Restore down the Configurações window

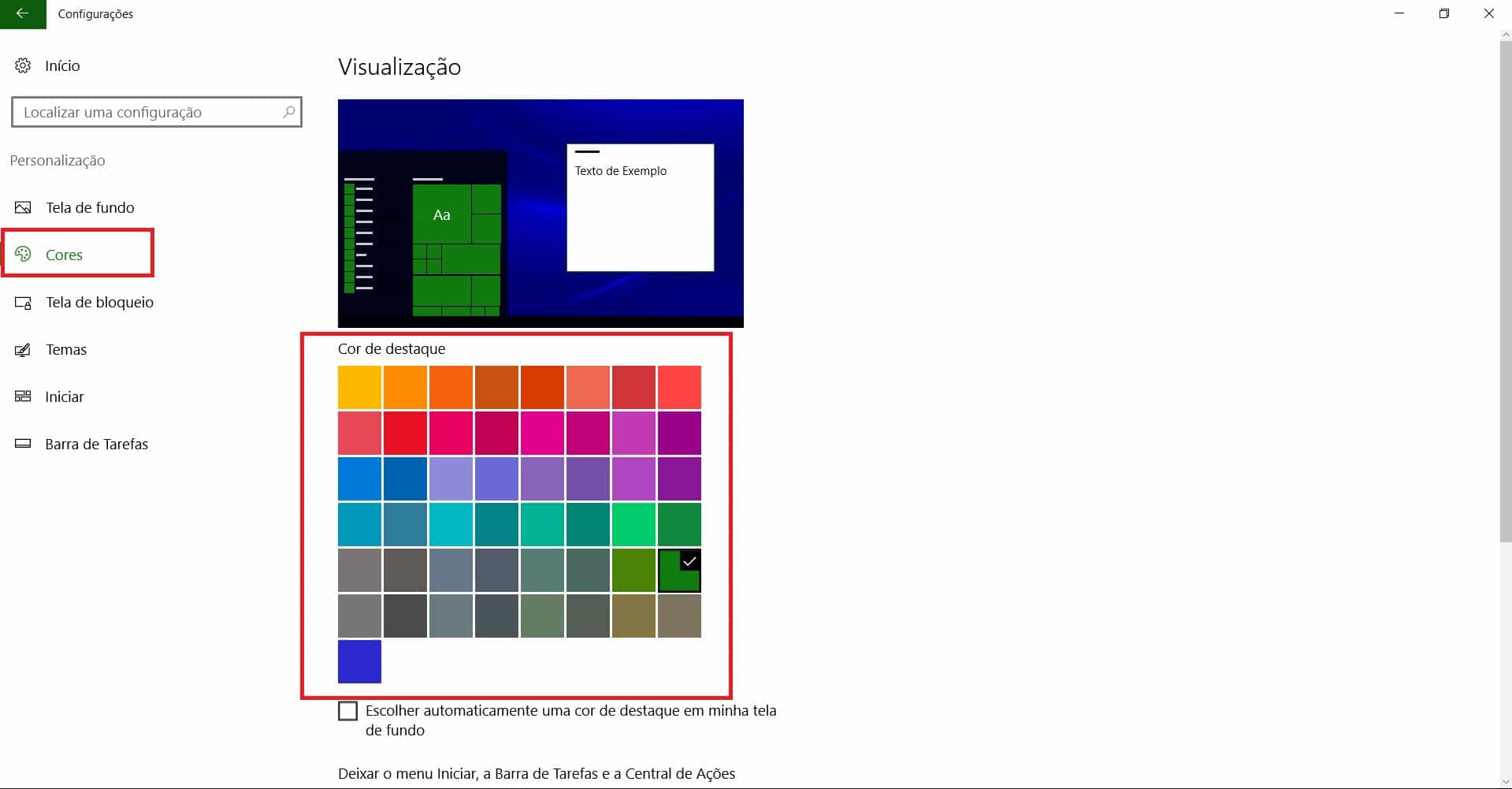pyautogui.click(x=1444, y=13)
